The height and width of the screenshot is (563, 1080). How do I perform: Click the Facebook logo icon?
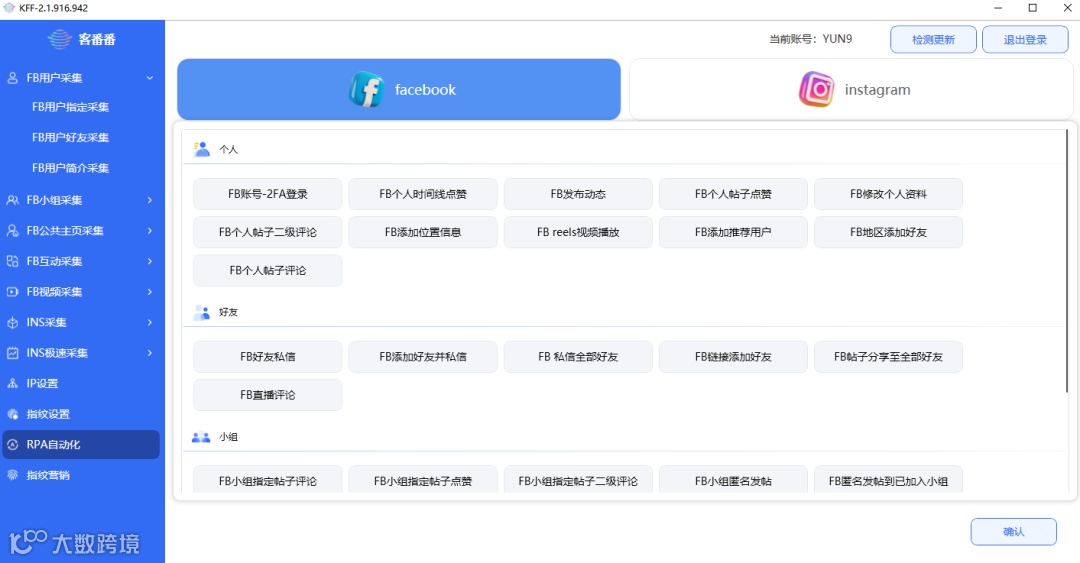366,90
